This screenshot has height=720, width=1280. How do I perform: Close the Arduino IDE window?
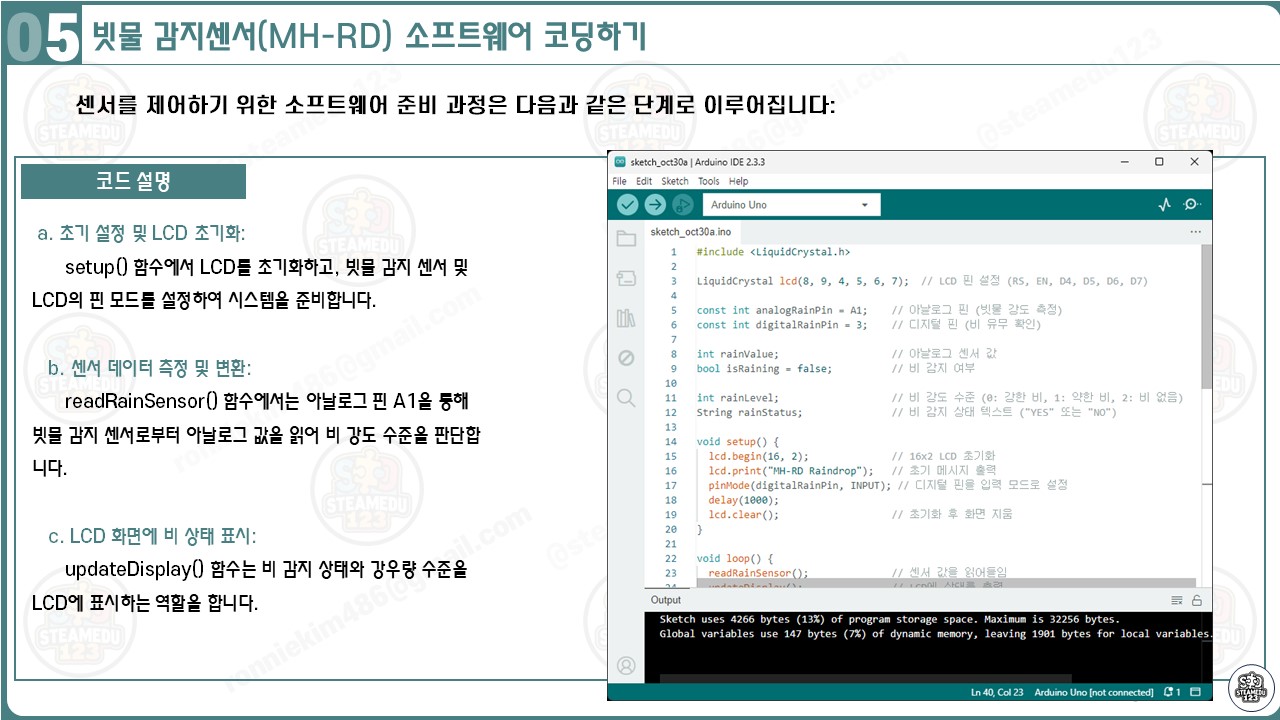point(1194,162)
